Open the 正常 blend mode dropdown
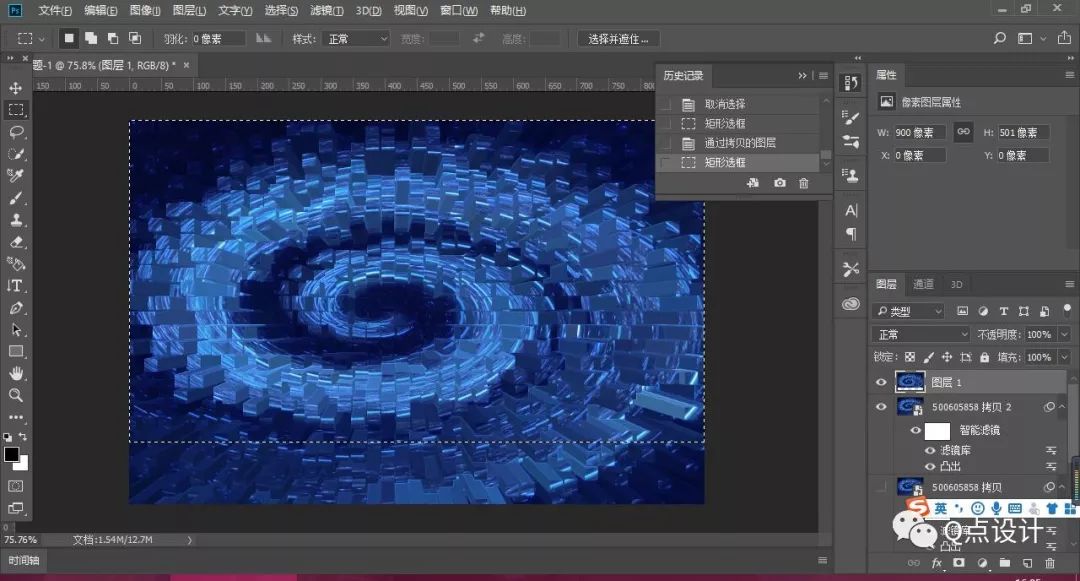This screenshot has height=581, width=1080. (x=920, y=334)
